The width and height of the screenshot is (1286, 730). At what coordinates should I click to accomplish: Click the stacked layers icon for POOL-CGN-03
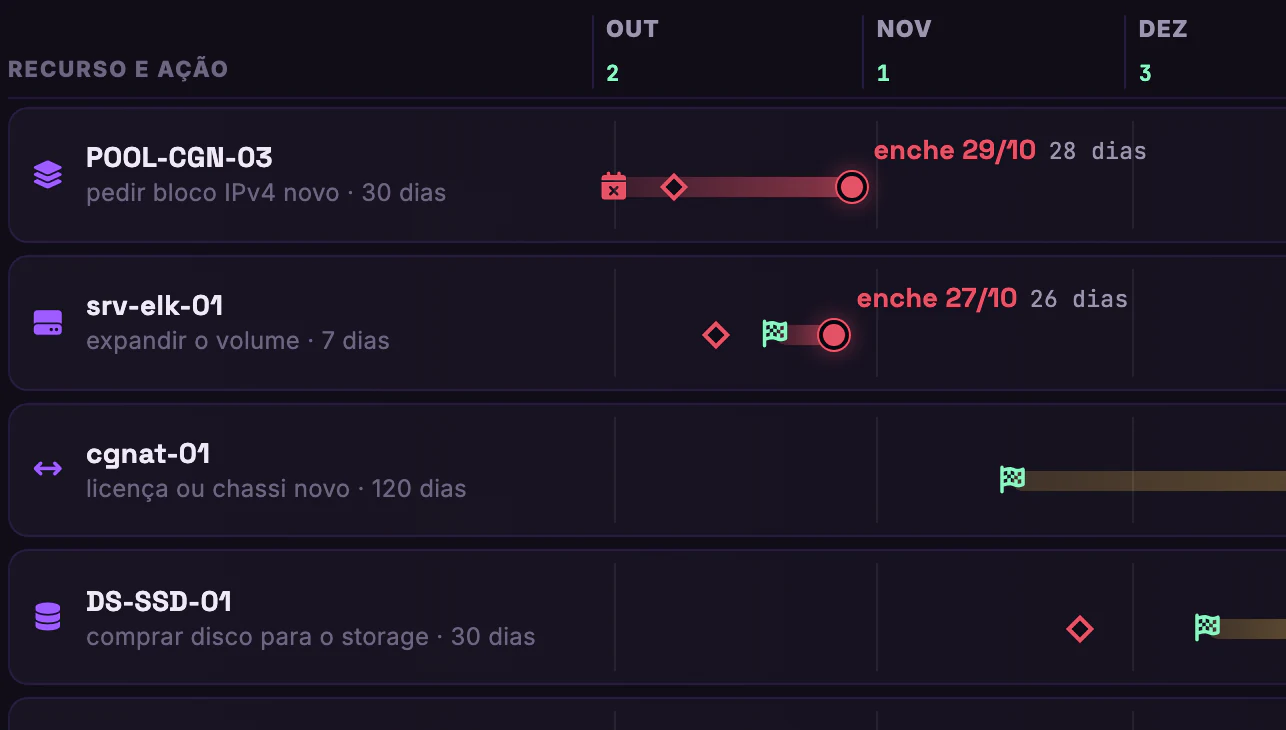point(48,175)
